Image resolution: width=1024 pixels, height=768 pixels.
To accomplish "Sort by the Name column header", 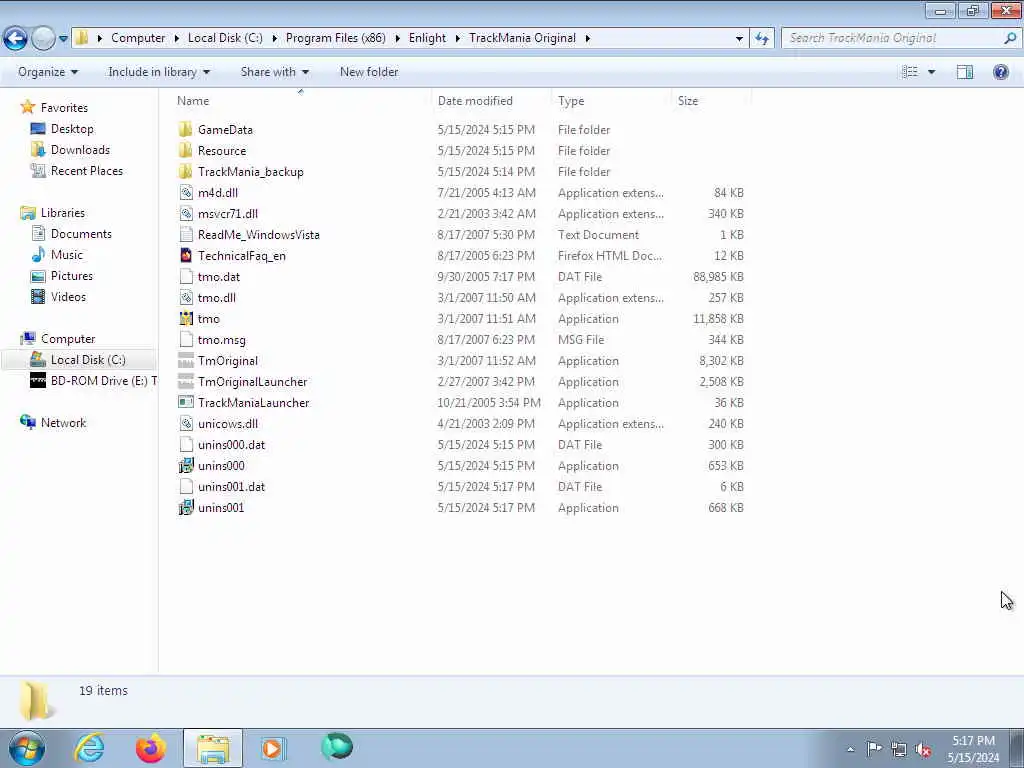I will [x=193, y=101].
